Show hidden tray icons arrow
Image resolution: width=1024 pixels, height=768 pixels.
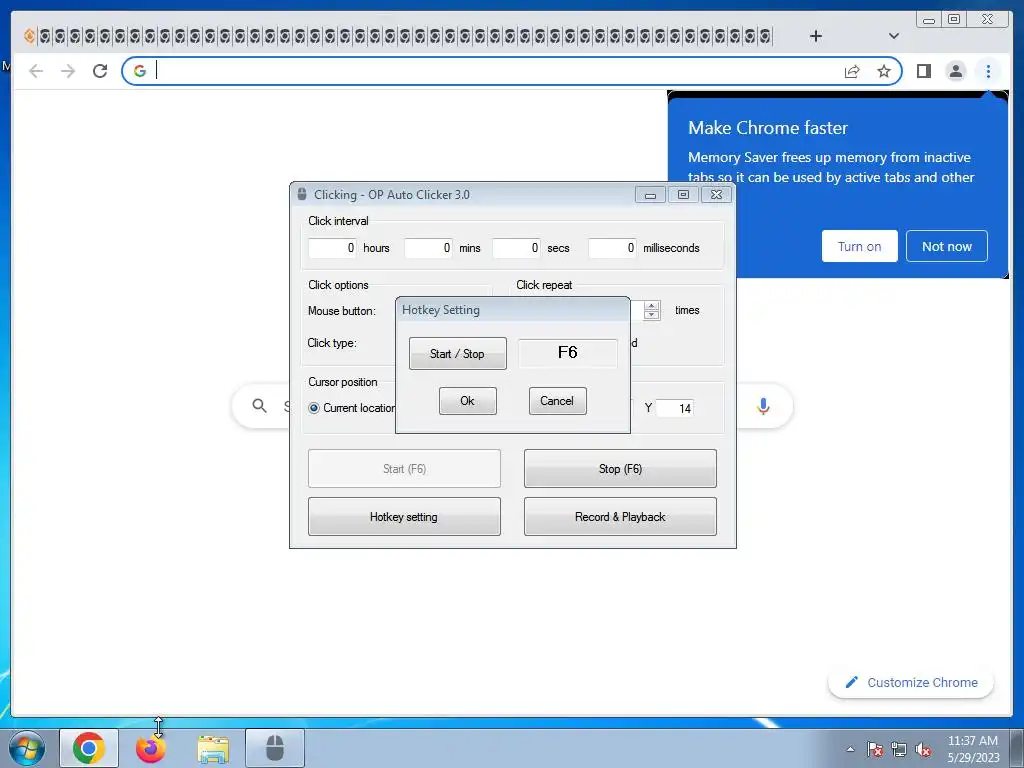[850, 749]
